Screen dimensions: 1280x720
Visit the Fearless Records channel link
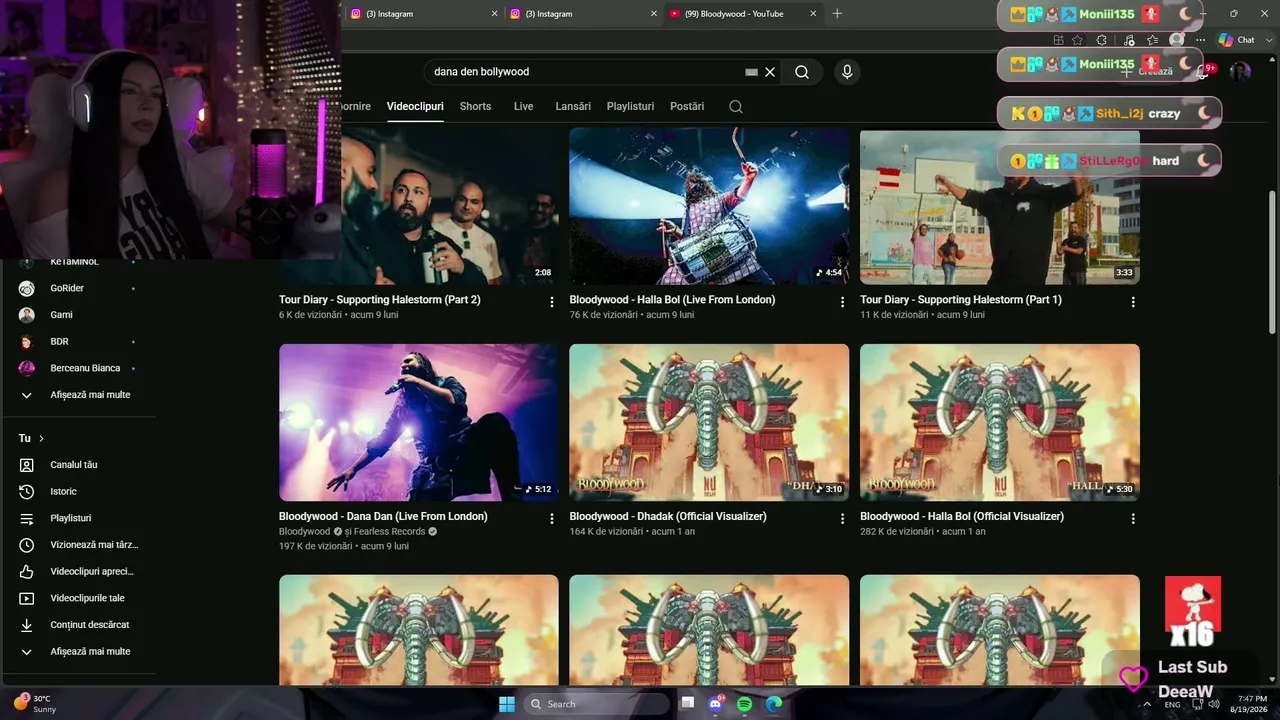point(389,532)
